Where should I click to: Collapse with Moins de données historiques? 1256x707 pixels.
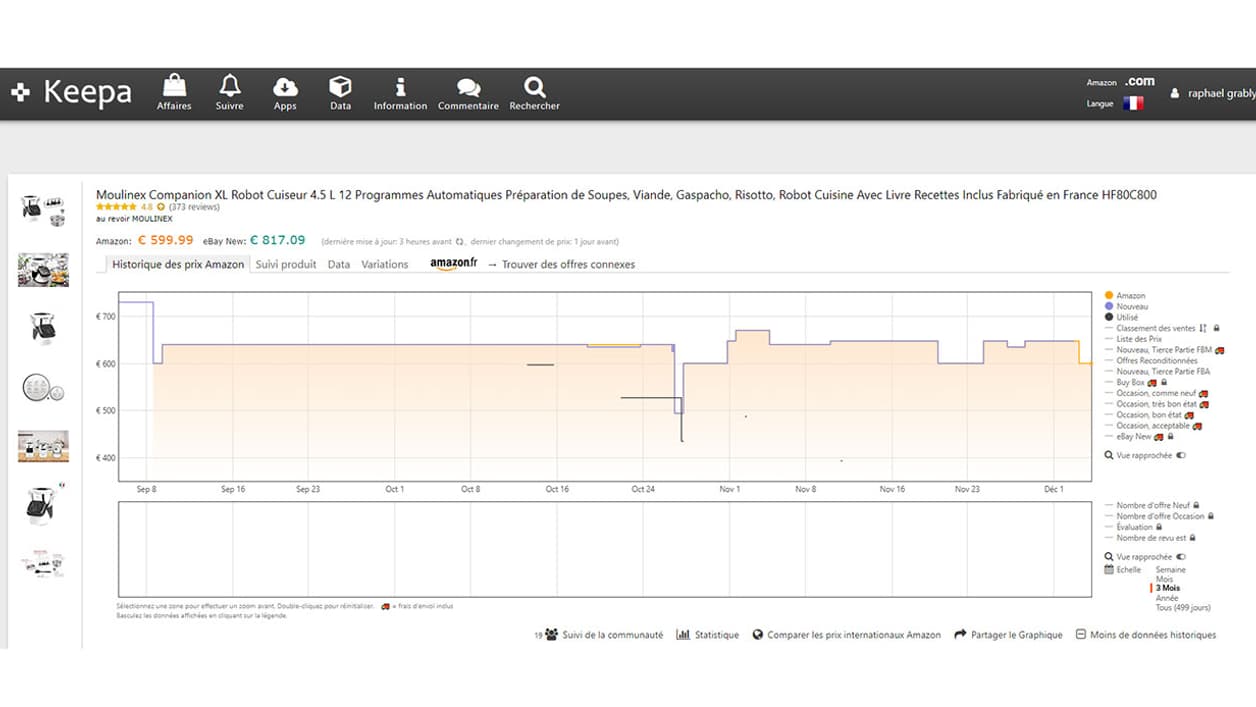pyautogui.click(x=1146, y=635)
